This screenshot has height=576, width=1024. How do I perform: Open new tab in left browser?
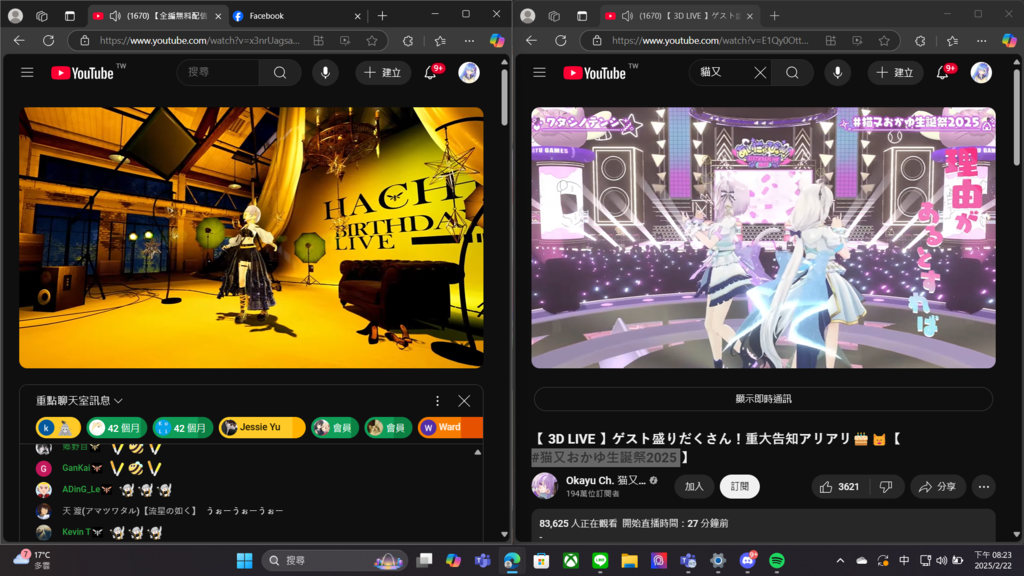[382, 16]
